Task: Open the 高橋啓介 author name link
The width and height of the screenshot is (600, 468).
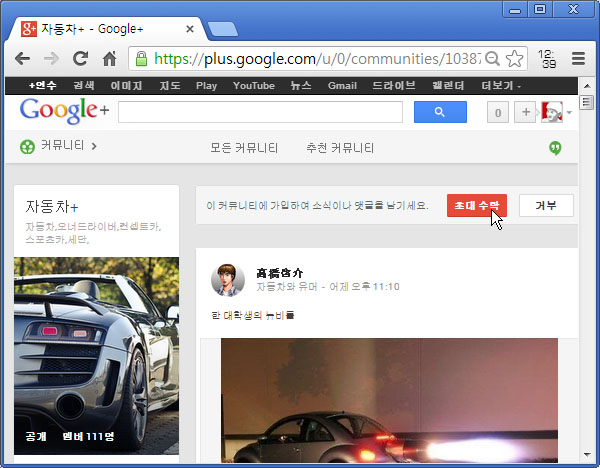Action: coord(280,273)
